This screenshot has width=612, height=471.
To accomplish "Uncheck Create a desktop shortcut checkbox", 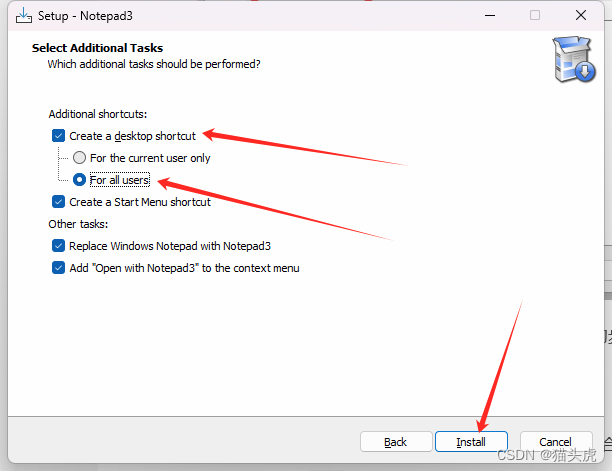I will (x=58, y=136).
